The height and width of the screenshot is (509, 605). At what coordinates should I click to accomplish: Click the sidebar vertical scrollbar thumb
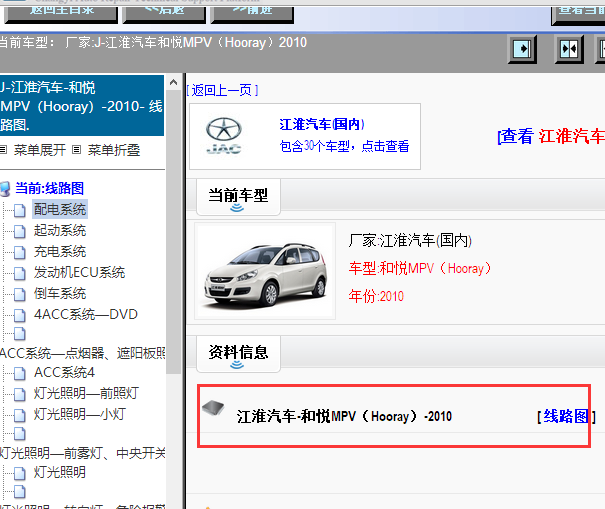(x=173, y=232)
